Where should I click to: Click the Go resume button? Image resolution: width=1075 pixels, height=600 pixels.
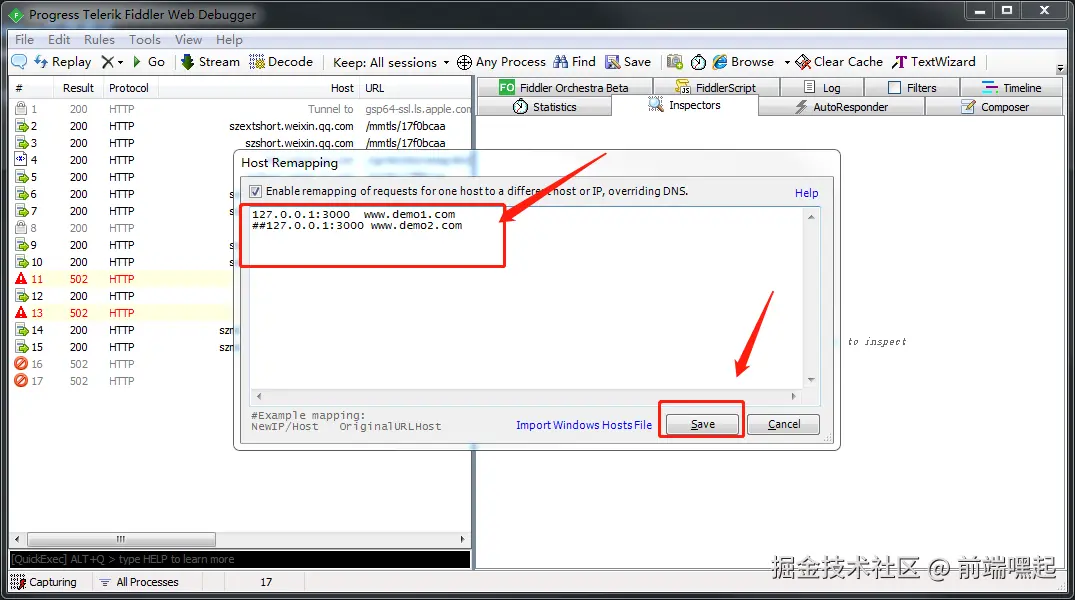pyautogui.click(x=148, y=62)
